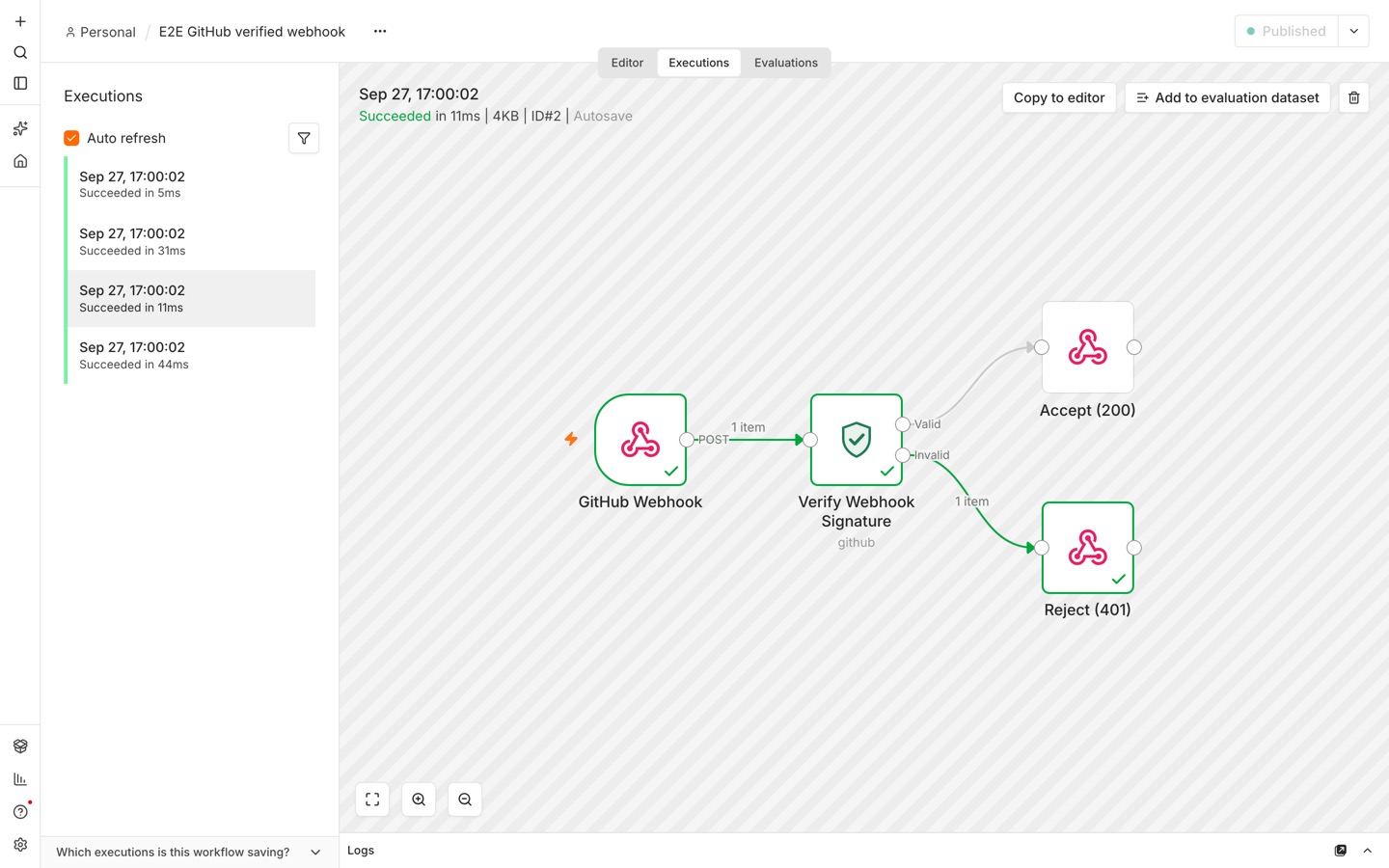The image size is (1389, 868).
Task: Open the Personal breadcrumb link
Action: click(x=100, y=32)
